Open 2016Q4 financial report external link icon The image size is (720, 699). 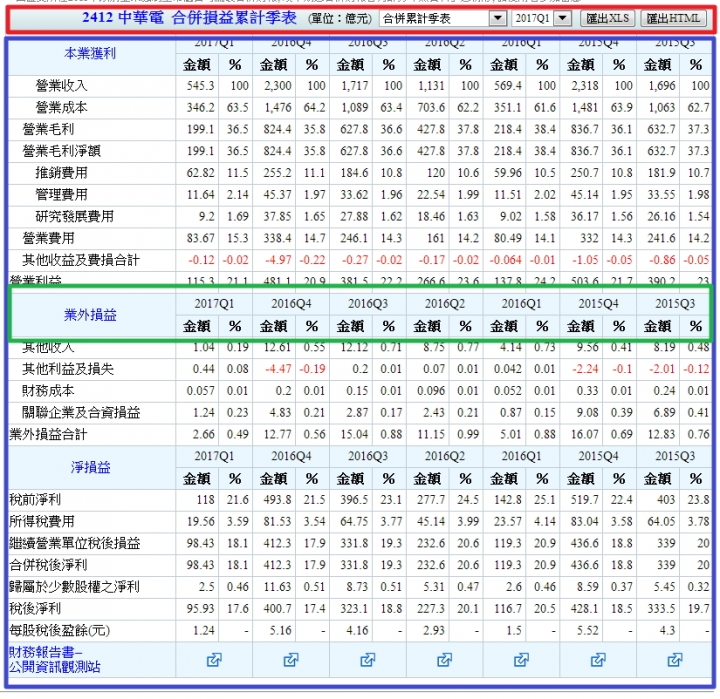(x=291, y=660)
